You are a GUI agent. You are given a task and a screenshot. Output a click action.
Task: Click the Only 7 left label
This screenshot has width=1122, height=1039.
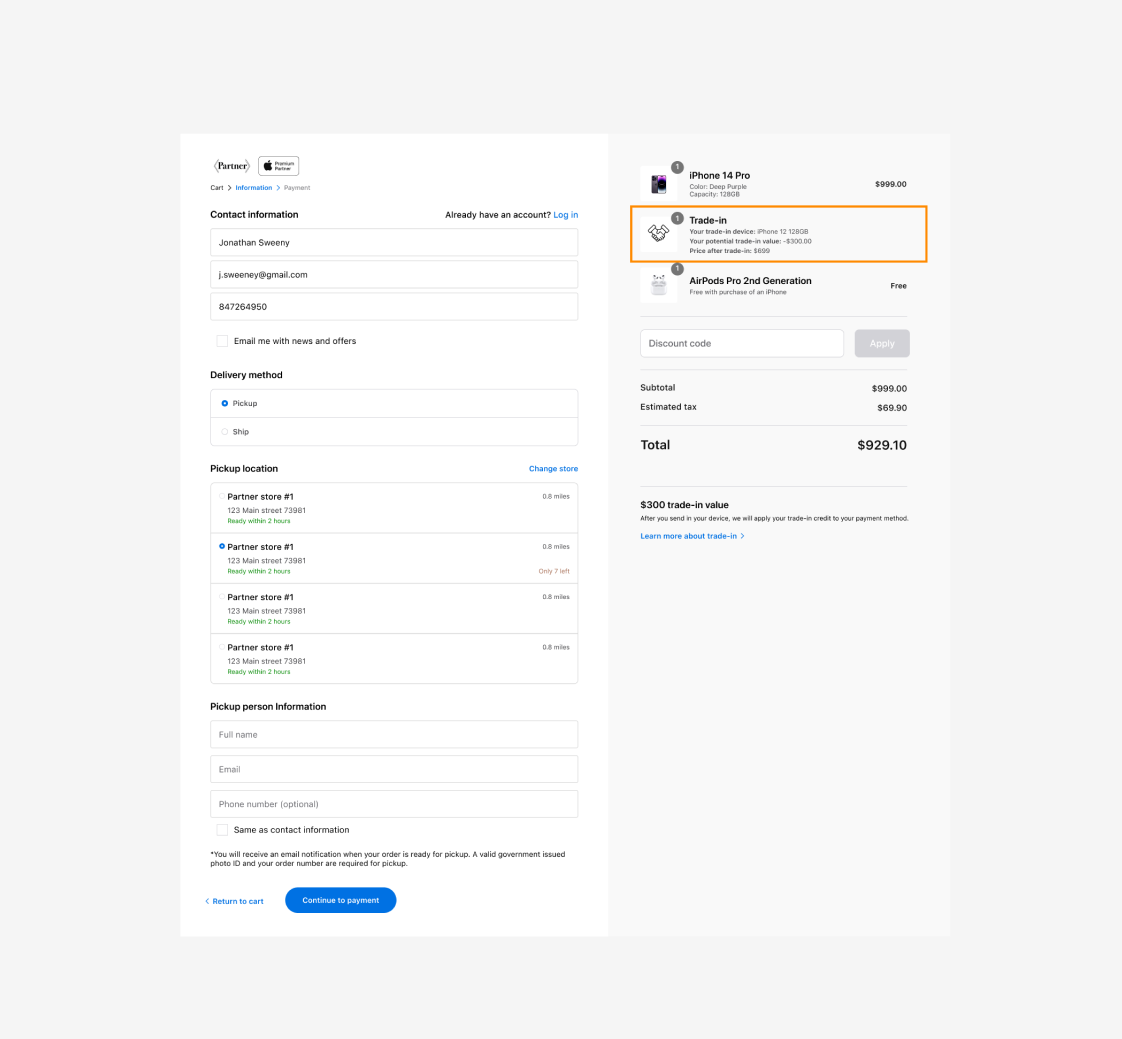click(554, 571)
